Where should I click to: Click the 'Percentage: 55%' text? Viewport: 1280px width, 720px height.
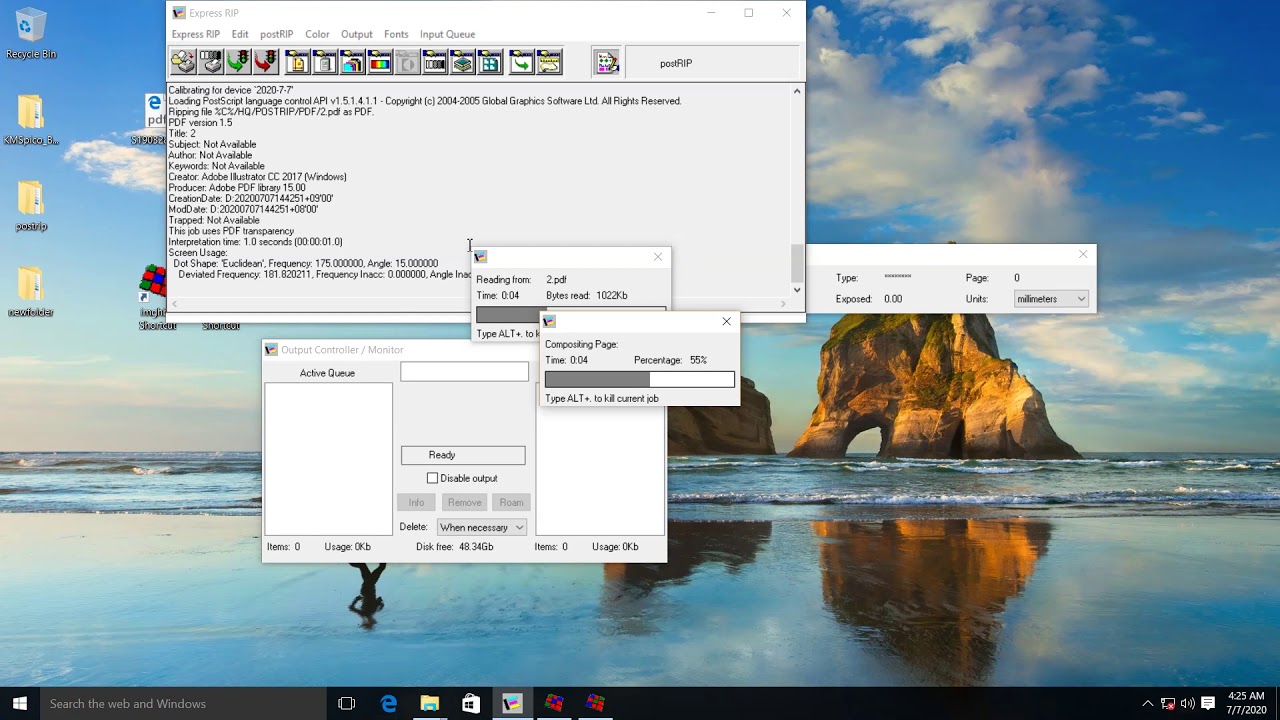670,360
